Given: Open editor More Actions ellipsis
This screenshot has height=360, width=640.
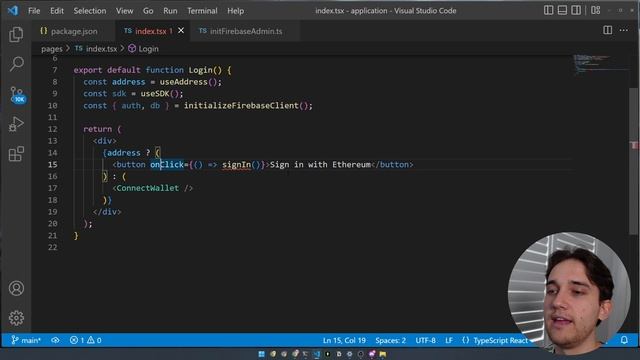Looking at the screenshot, I should pos(624,30).
